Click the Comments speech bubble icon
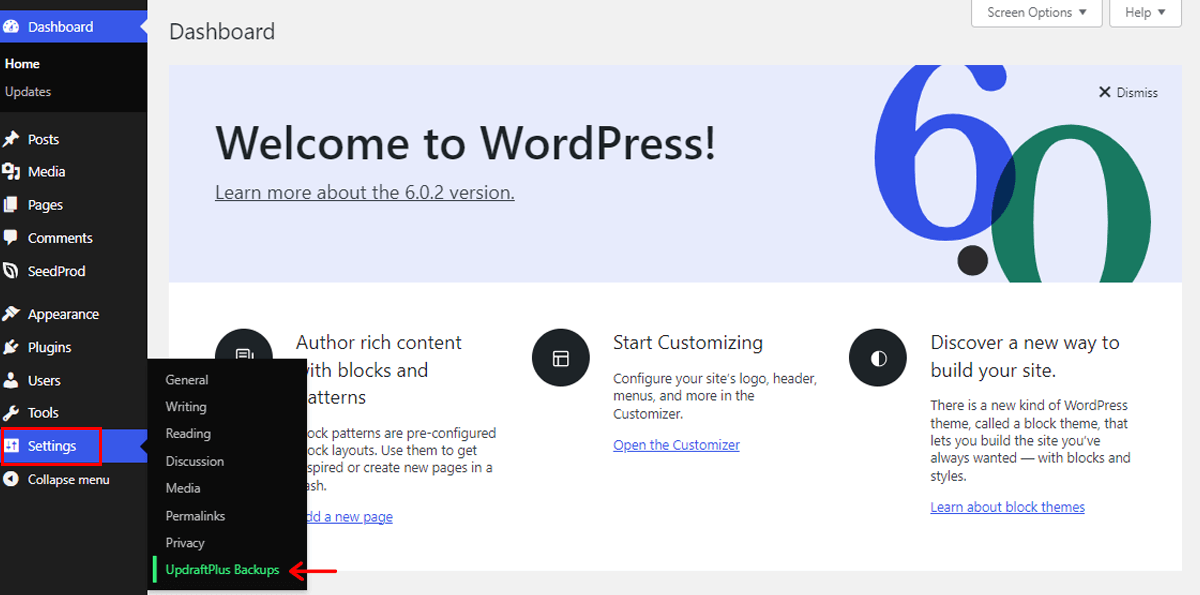The image size is (1200, 595). click(11, 238)
